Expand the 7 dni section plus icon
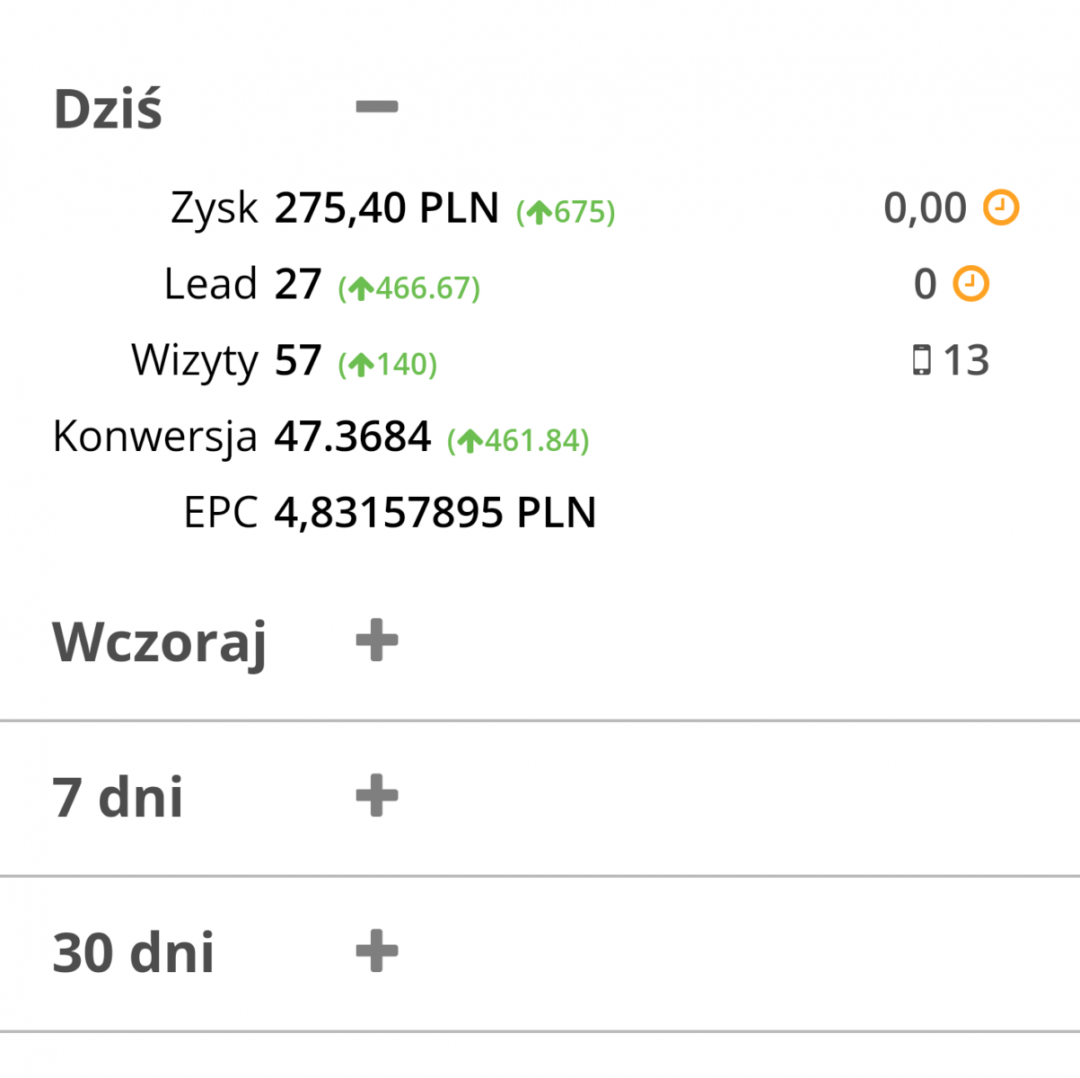Image resolution: width=1080 pixels, height=1078 pixels. (x=377, y=797)
